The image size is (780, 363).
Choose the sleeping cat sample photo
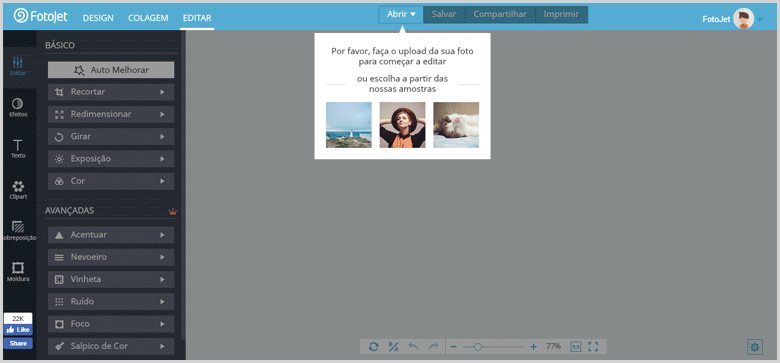(x=456, y=125)
